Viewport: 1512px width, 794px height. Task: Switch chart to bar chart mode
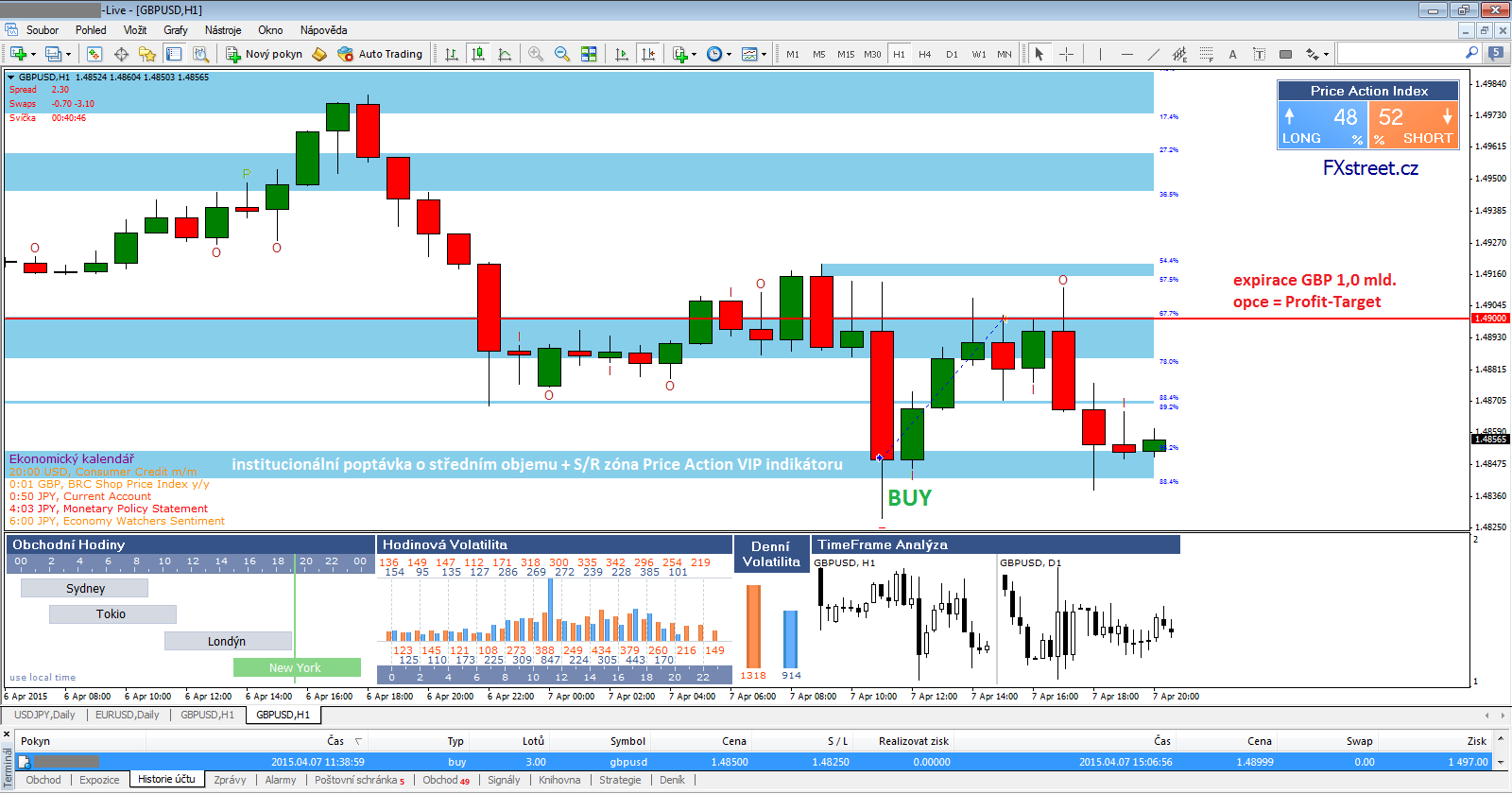[452, 54]
